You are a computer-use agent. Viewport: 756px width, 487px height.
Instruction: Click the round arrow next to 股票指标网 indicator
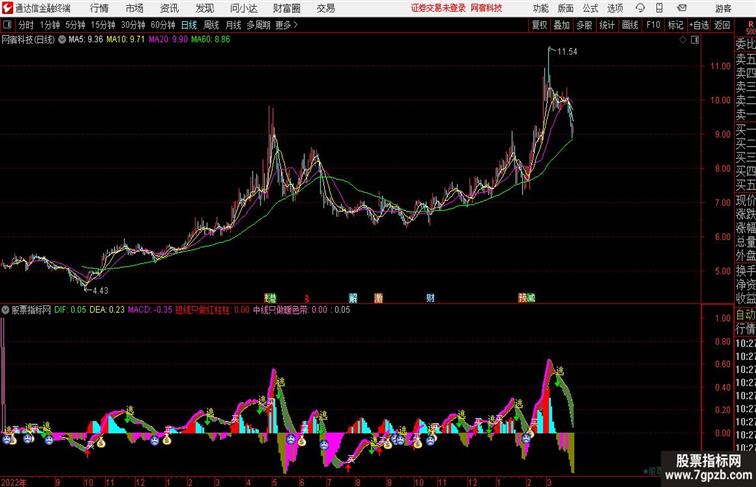[5, 310]
